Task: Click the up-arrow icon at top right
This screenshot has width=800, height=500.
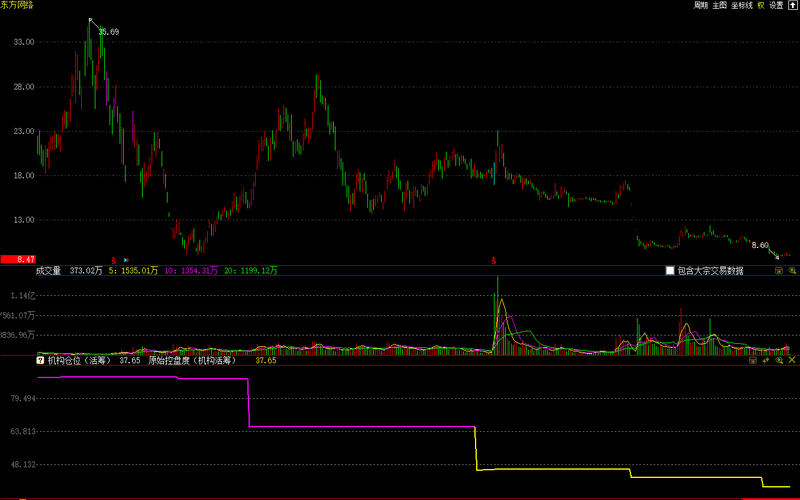Action: tap(792, 5)
